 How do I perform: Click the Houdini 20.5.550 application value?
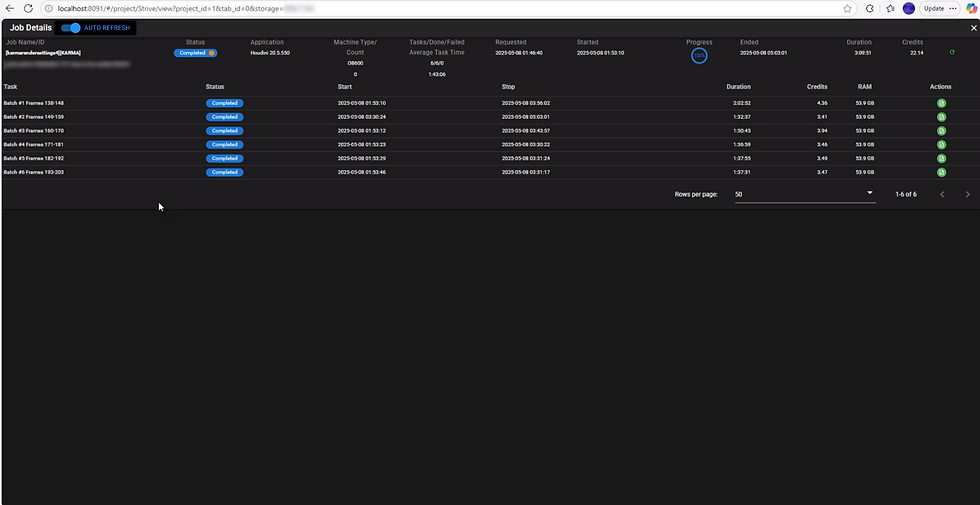click(270, 53)
